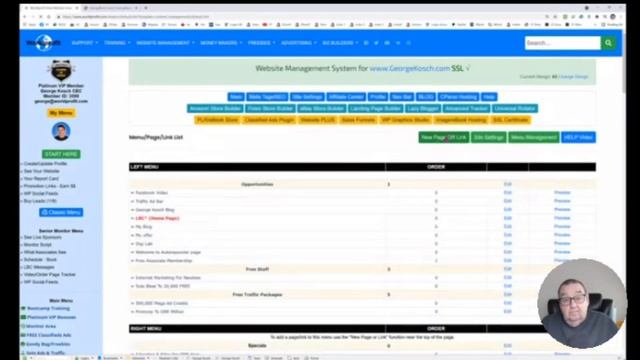
Task: Open the Menu Management button
Action: [533, 138]
